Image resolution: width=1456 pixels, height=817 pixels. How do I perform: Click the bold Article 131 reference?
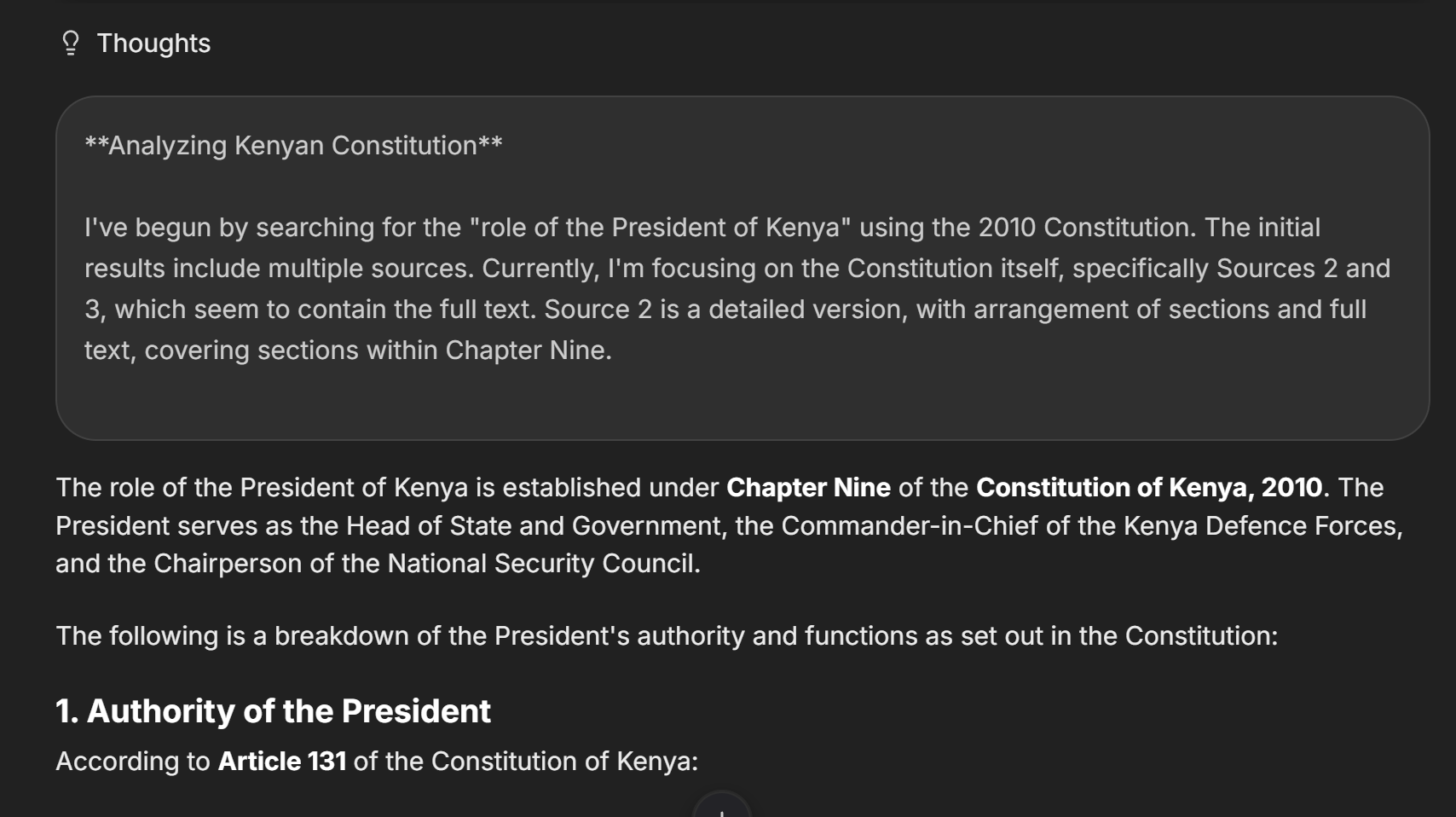pos(282,761)
